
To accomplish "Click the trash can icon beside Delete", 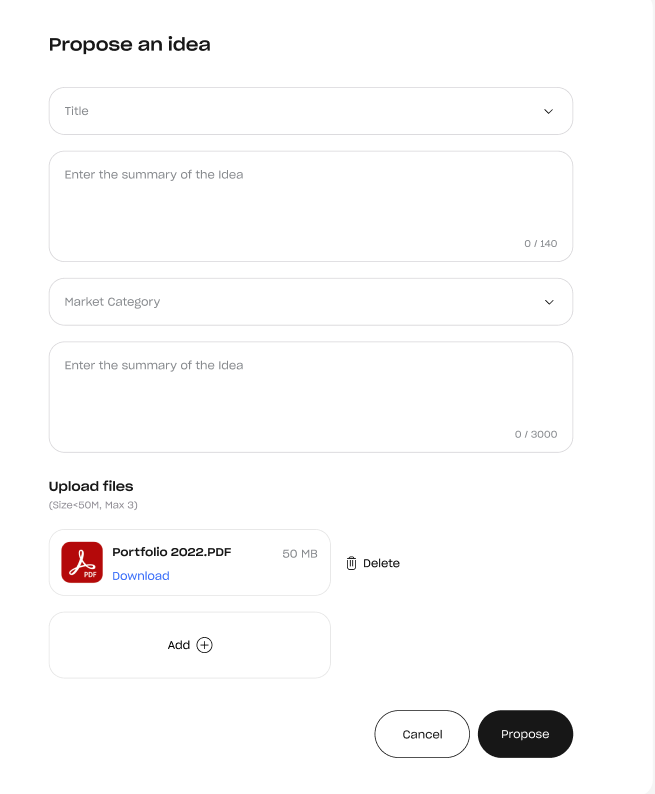I will click(x=351, y=563).
